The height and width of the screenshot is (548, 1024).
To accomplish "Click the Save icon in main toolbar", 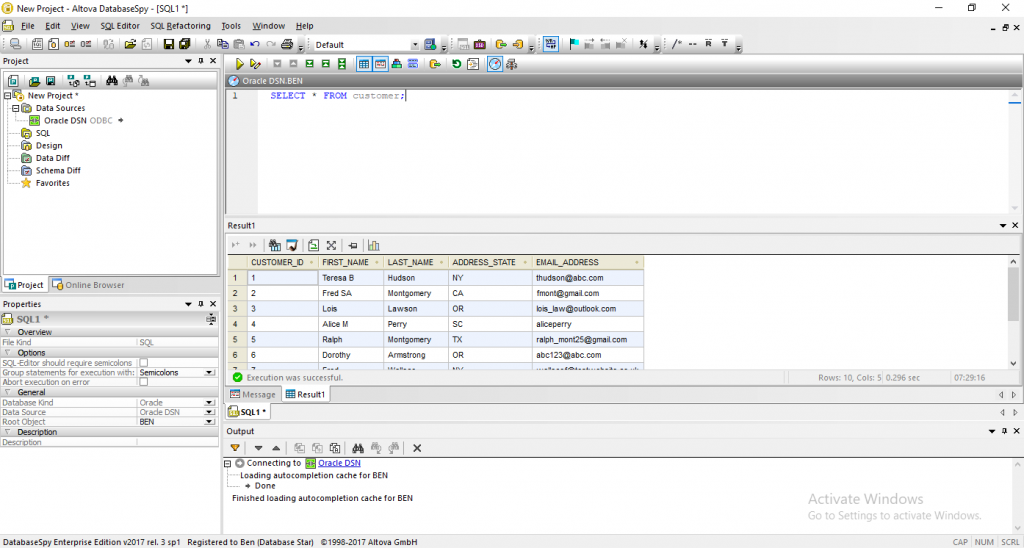I will (169, 45).
